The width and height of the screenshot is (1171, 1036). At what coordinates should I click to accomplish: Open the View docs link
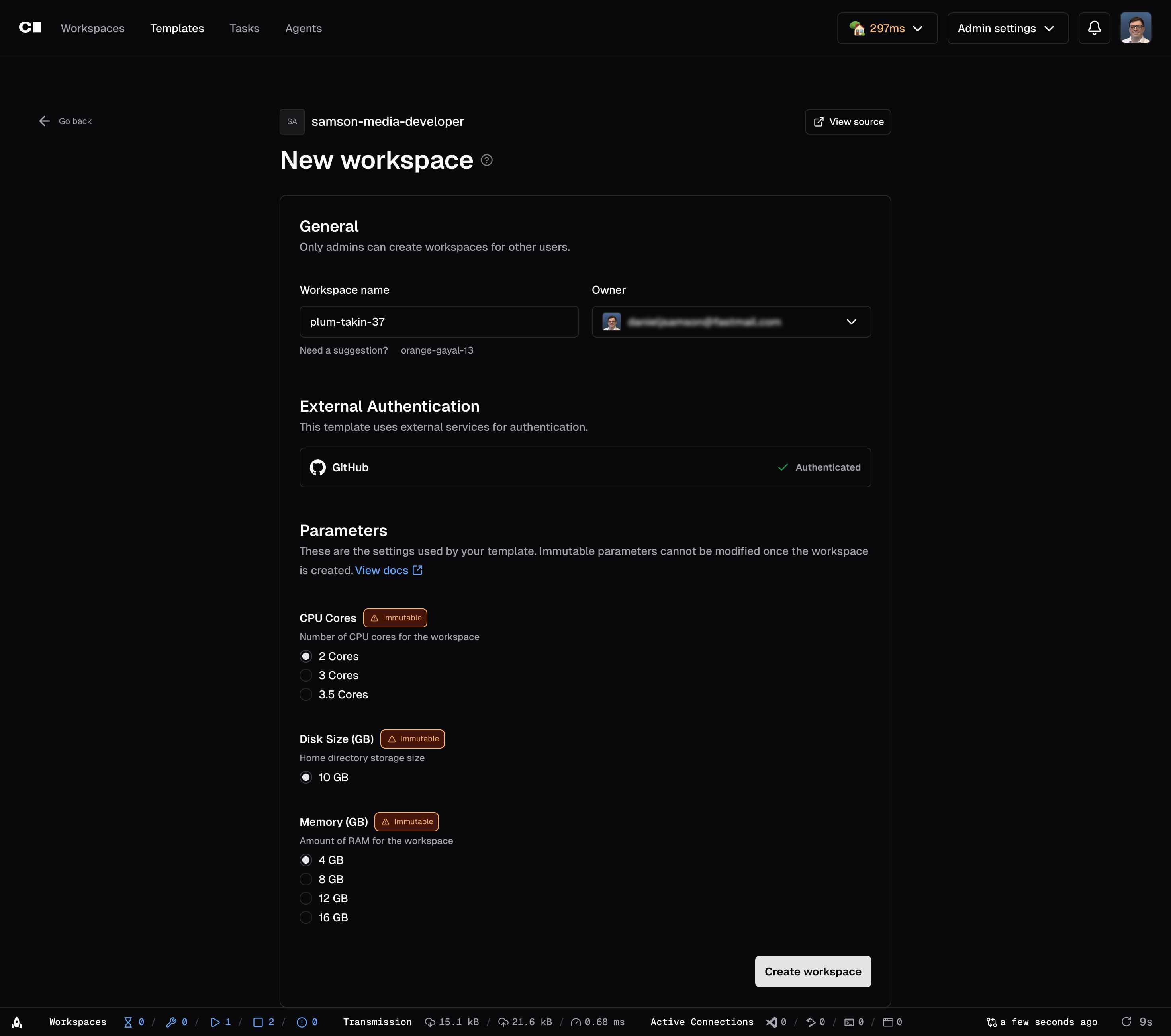pos(382,571)
